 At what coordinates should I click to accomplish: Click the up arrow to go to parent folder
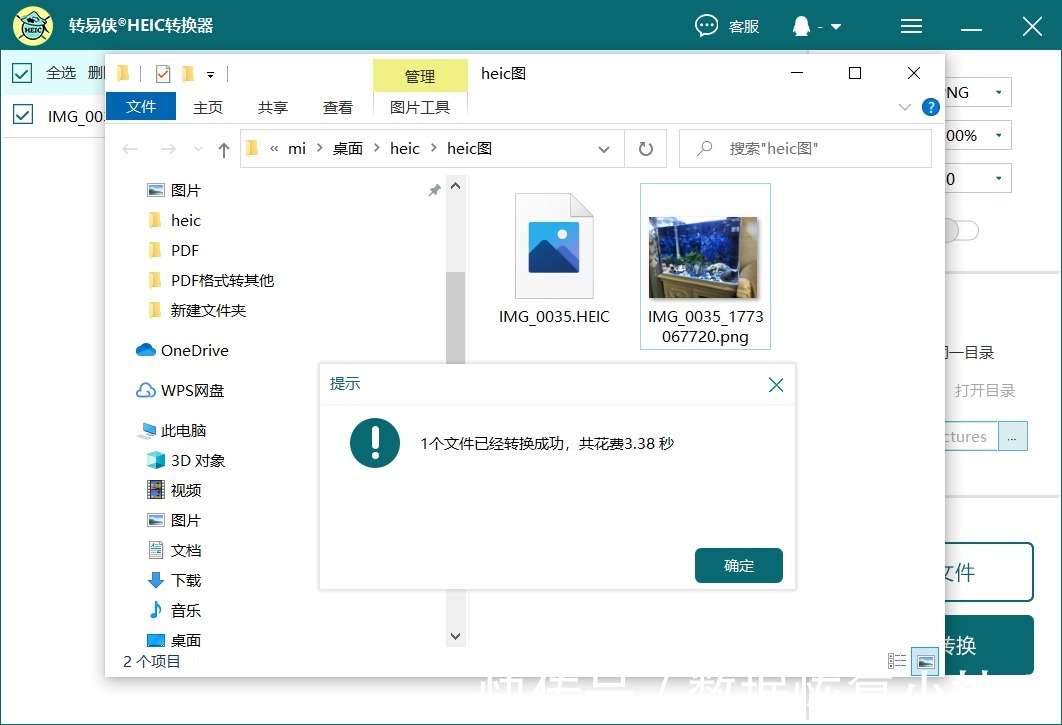[222, 148]
